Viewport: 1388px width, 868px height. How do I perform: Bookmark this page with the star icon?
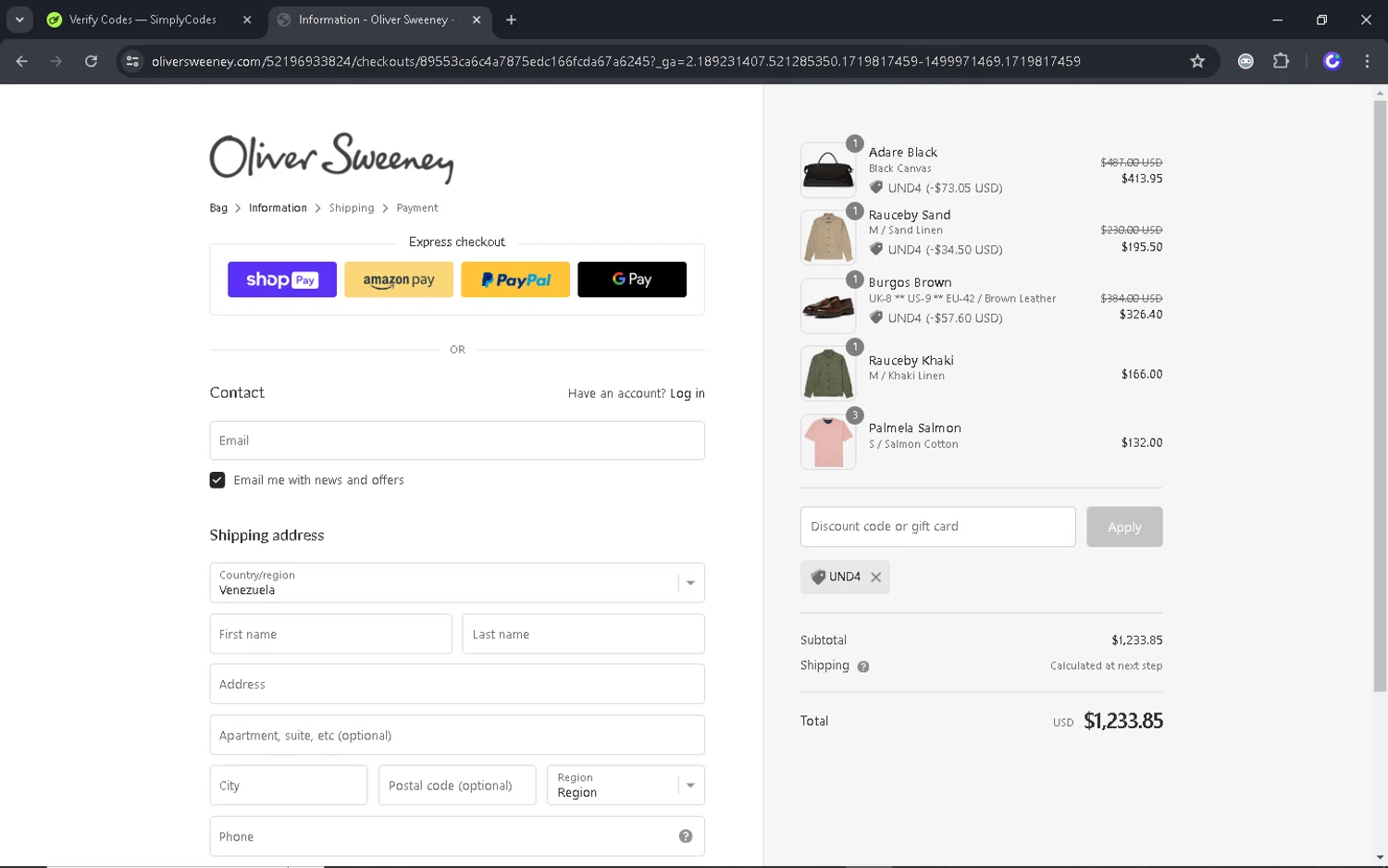click(1197, 61)
